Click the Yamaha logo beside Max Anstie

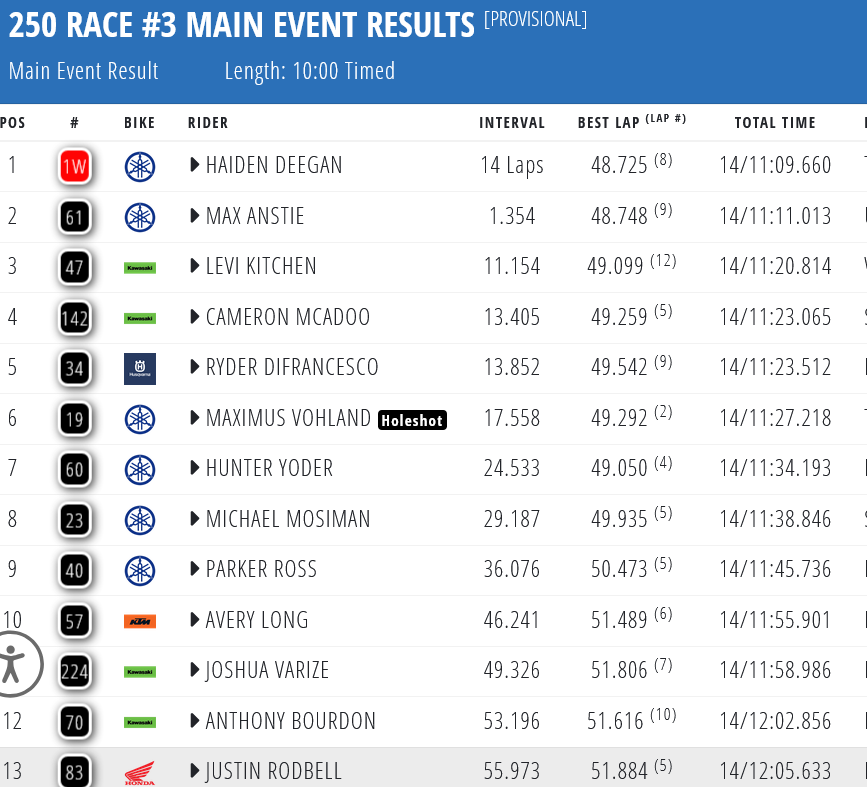click(140, 217)
